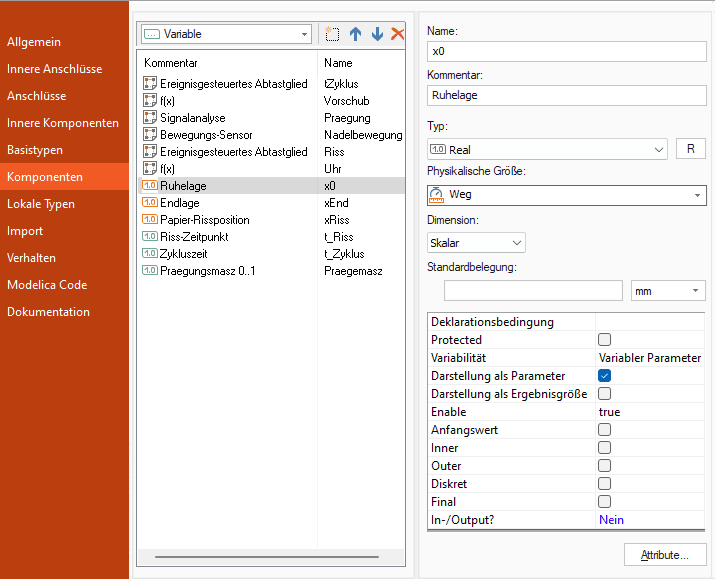Select the Signalanalyse component icon
The height and width of the screenshot is (579, 715).
150,118
